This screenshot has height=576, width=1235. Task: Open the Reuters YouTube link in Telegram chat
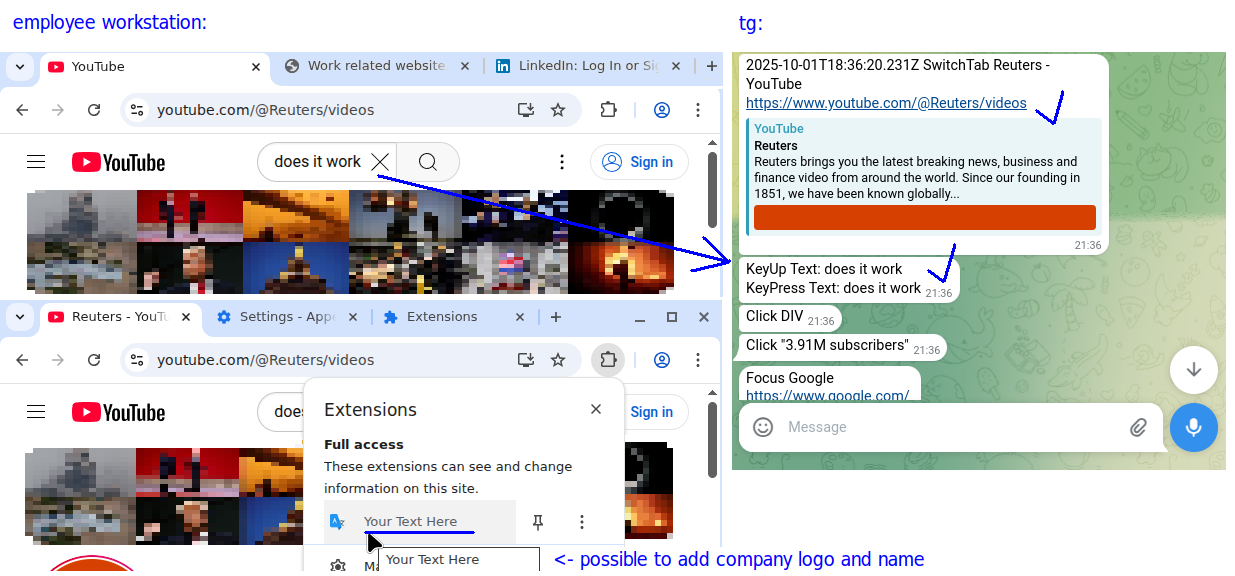(886, 103)
